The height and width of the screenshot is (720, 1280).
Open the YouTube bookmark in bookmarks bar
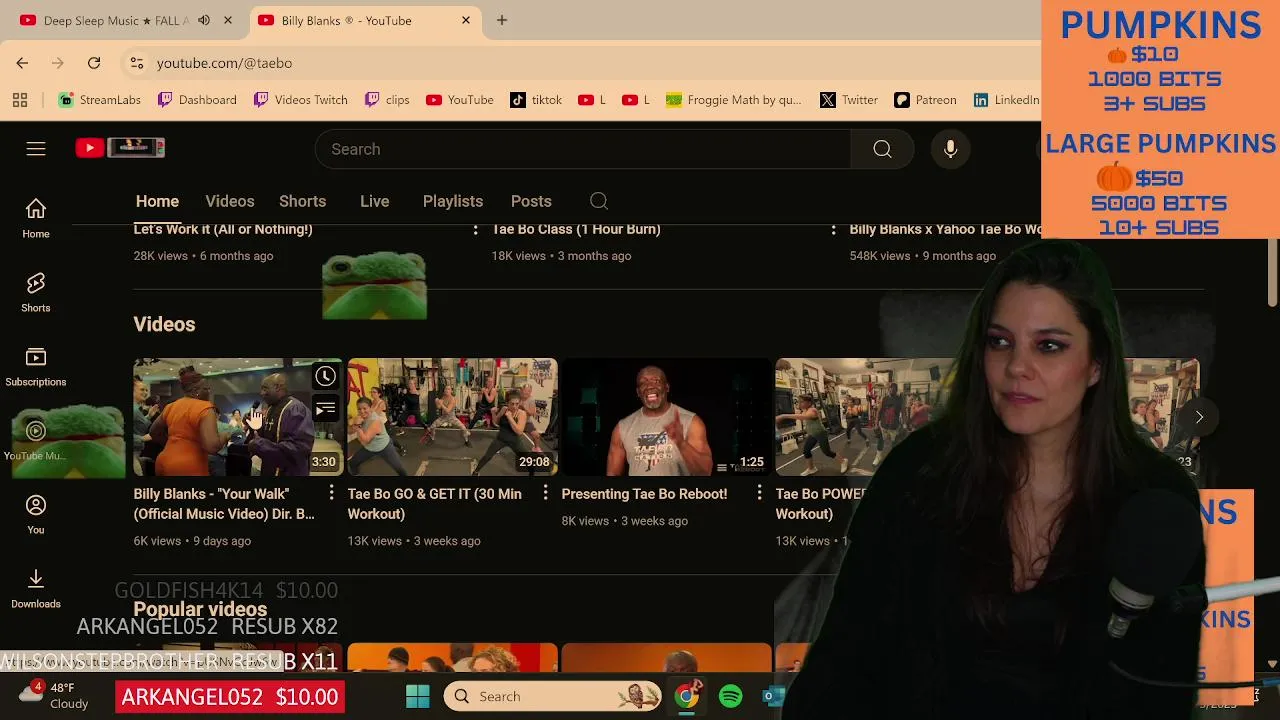pyautogui.click(x=460, y=100)
